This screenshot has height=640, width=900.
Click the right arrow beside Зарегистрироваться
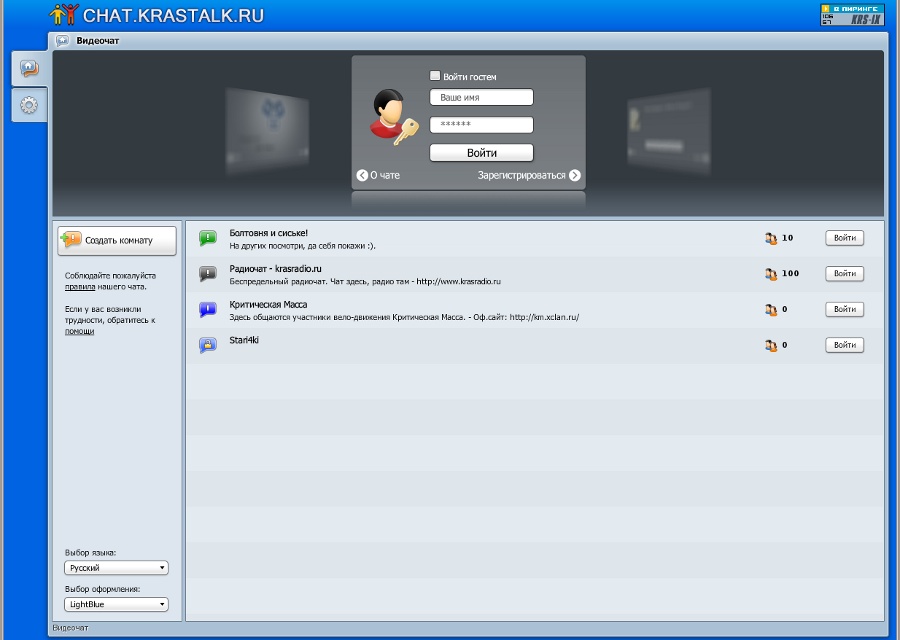pyautogui.click(x=574, y=175)
